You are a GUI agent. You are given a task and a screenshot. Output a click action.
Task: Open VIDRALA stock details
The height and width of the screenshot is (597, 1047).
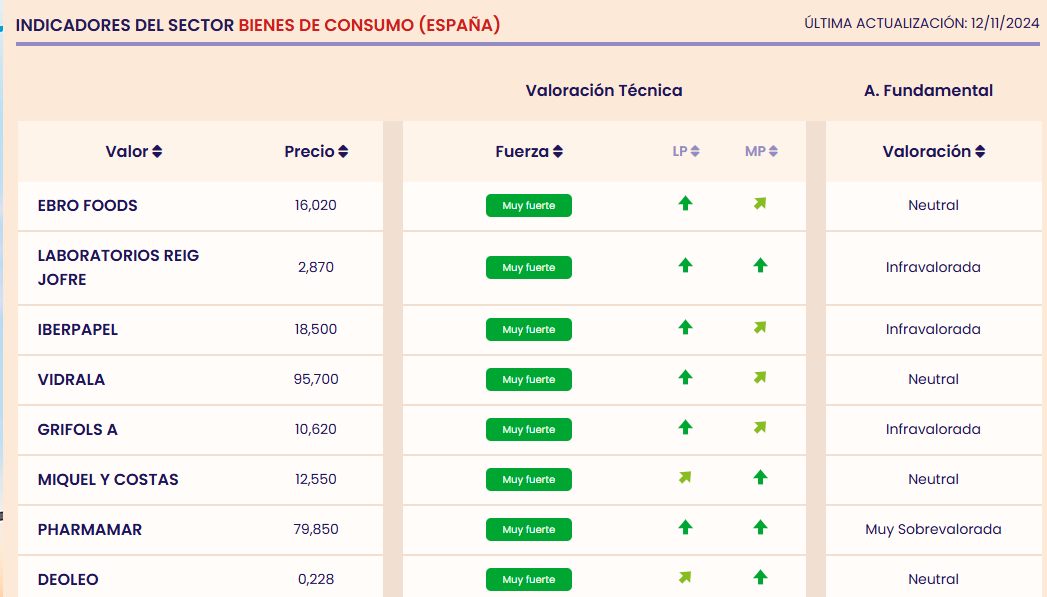coord(71,380)
